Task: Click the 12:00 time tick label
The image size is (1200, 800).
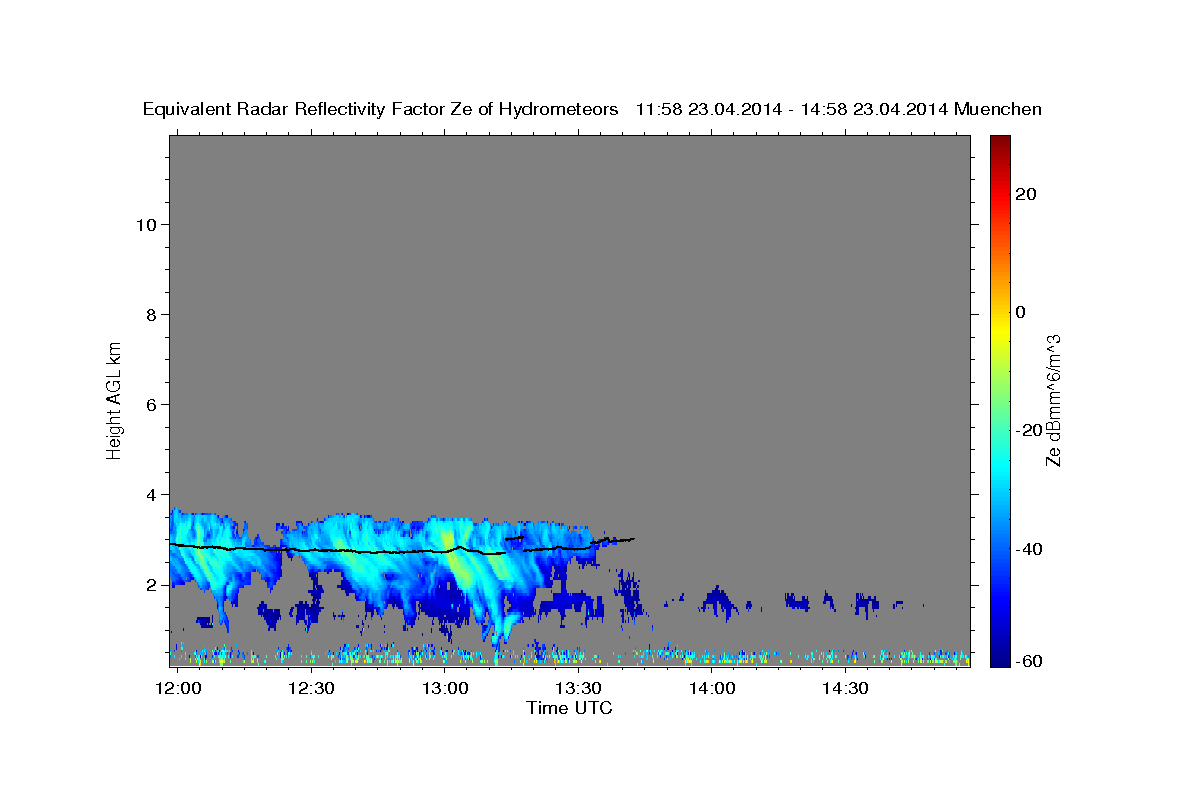Action: [x=179, y=688]
